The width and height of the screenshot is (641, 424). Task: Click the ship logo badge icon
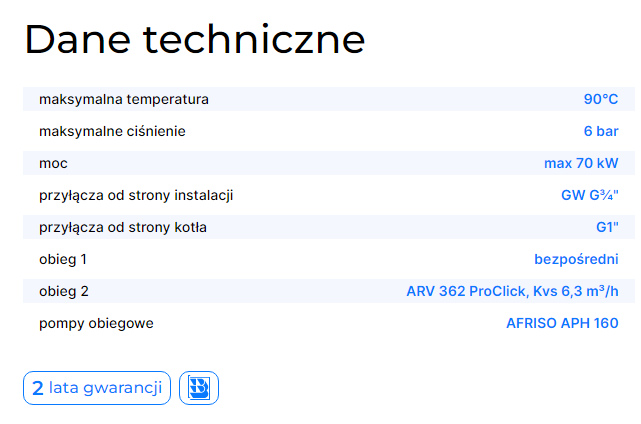(199, 388)
